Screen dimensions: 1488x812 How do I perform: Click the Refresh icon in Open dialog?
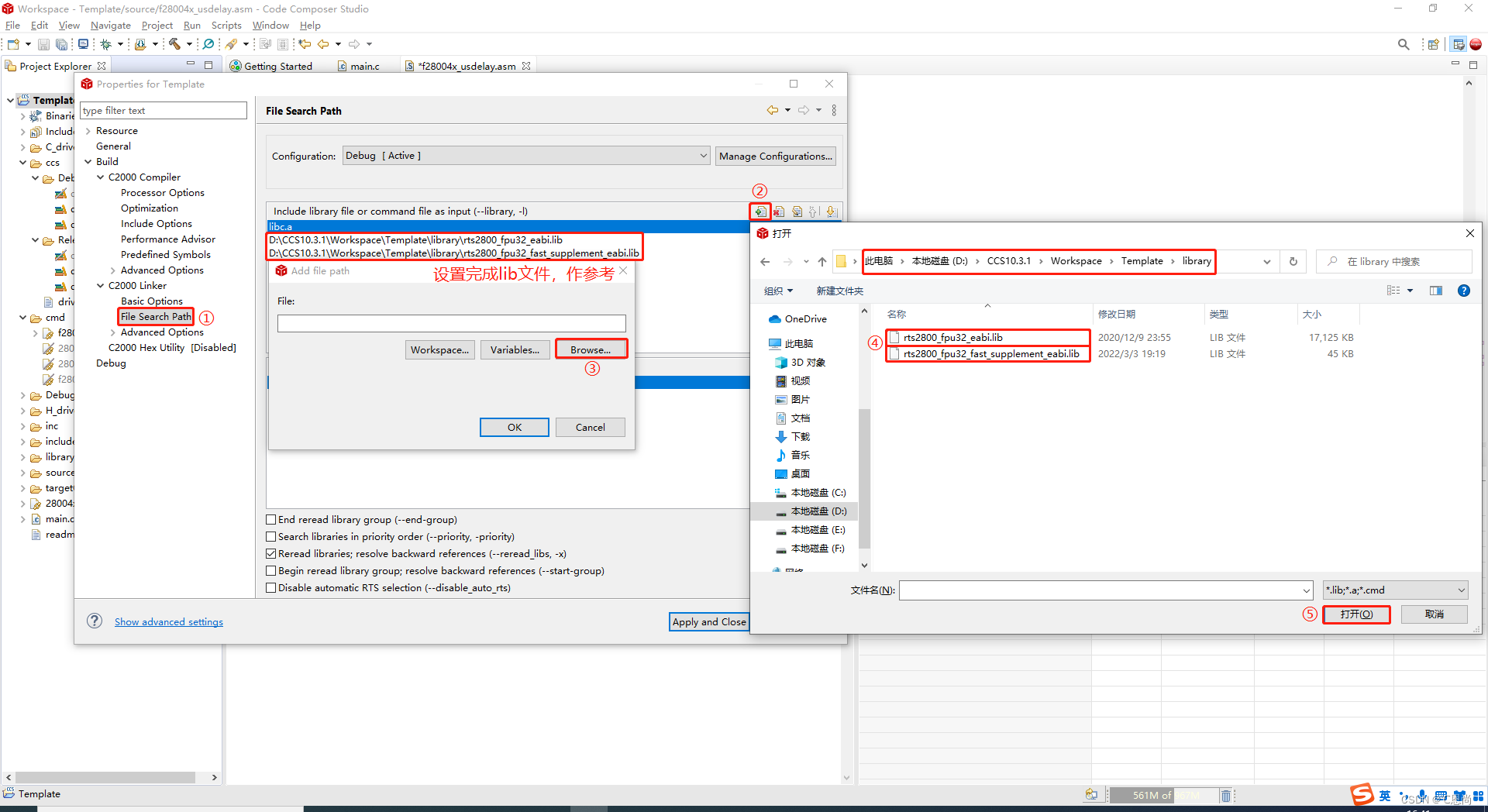pos(1293,262)
